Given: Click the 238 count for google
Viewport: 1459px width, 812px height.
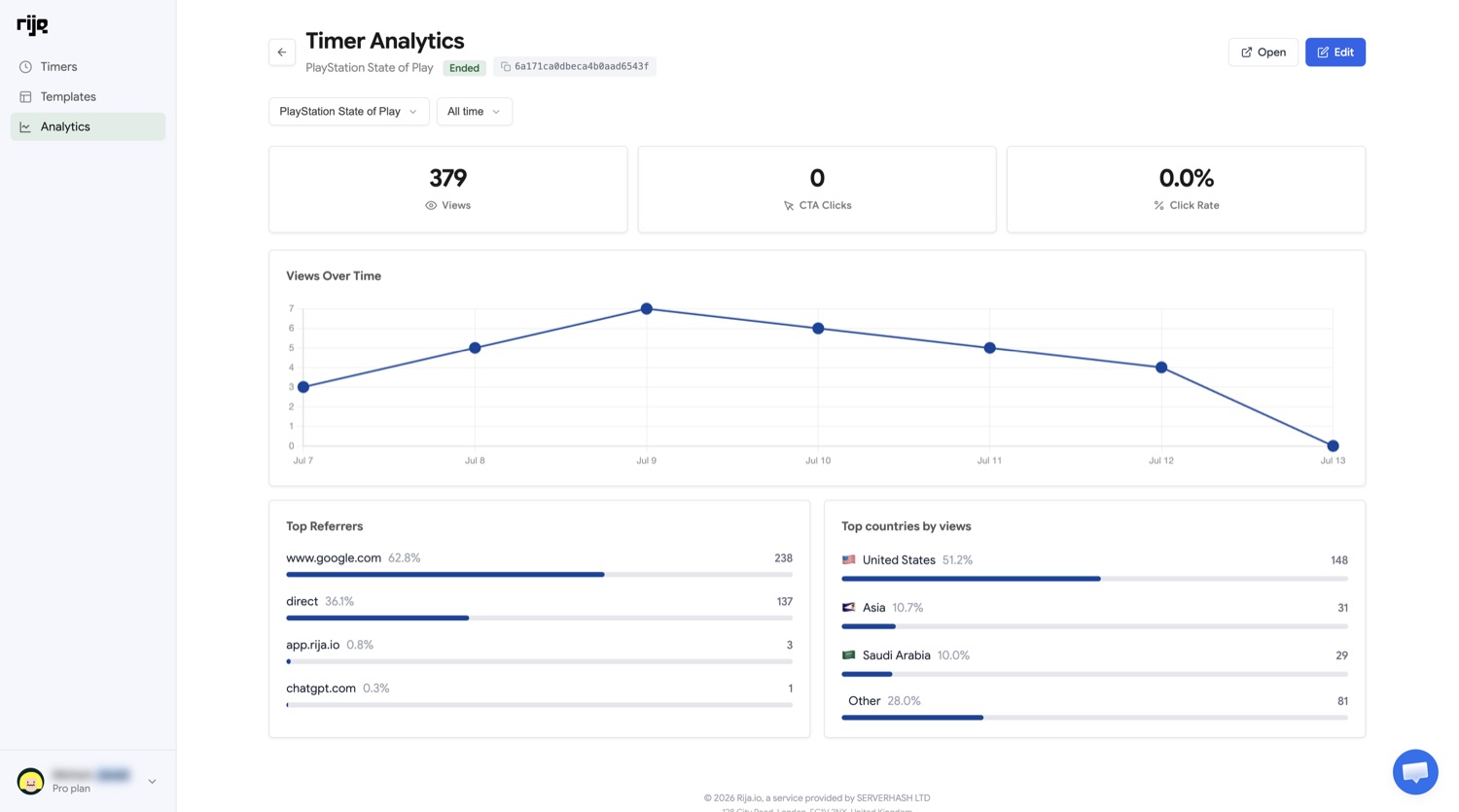Looking at the screenshot, I should click(783, 558).
